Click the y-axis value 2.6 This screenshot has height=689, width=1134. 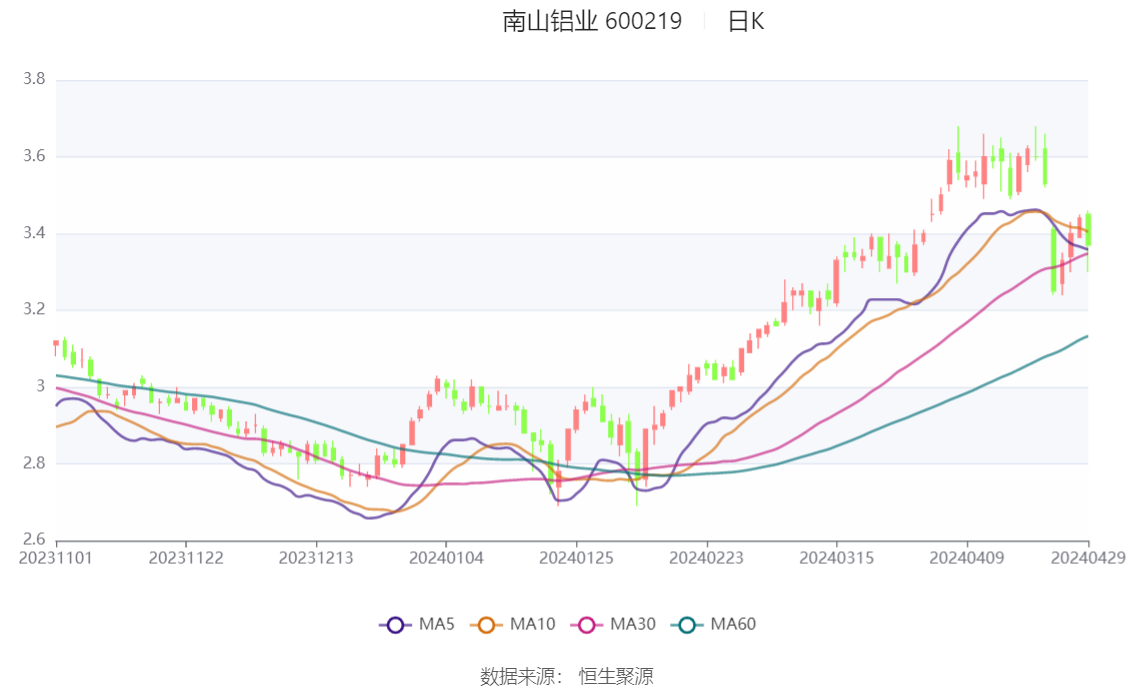coord(34,539)
